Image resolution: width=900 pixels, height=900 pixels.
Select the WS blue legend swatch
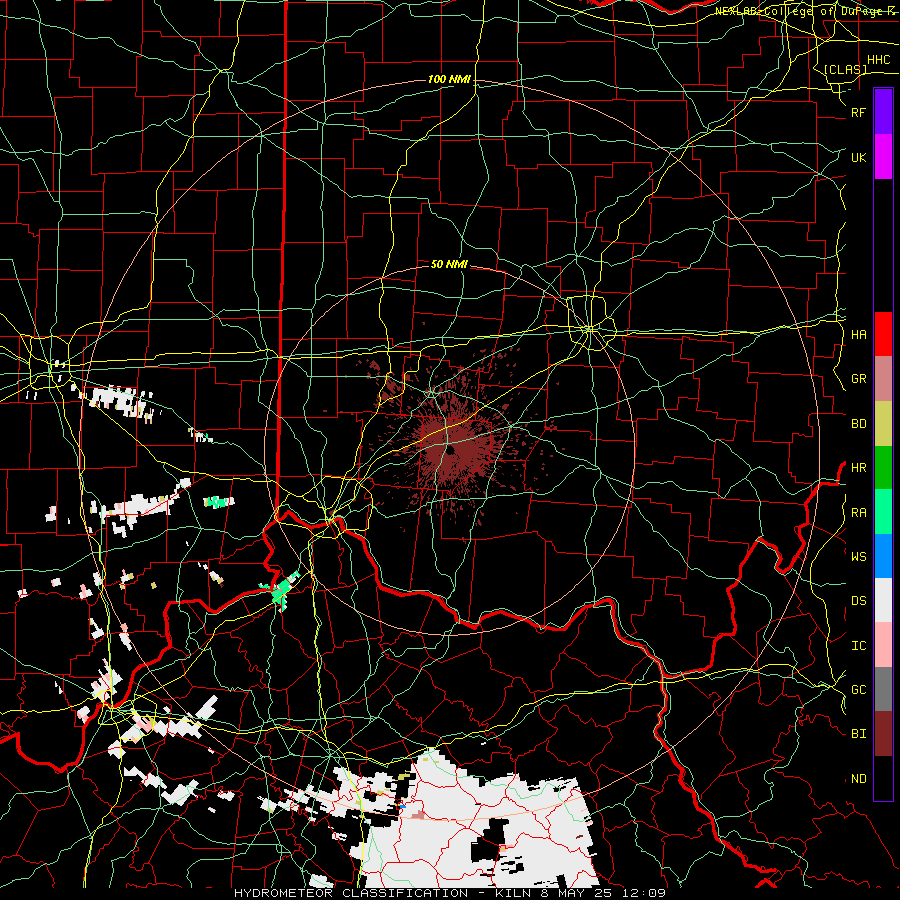(x=883, y=556)
